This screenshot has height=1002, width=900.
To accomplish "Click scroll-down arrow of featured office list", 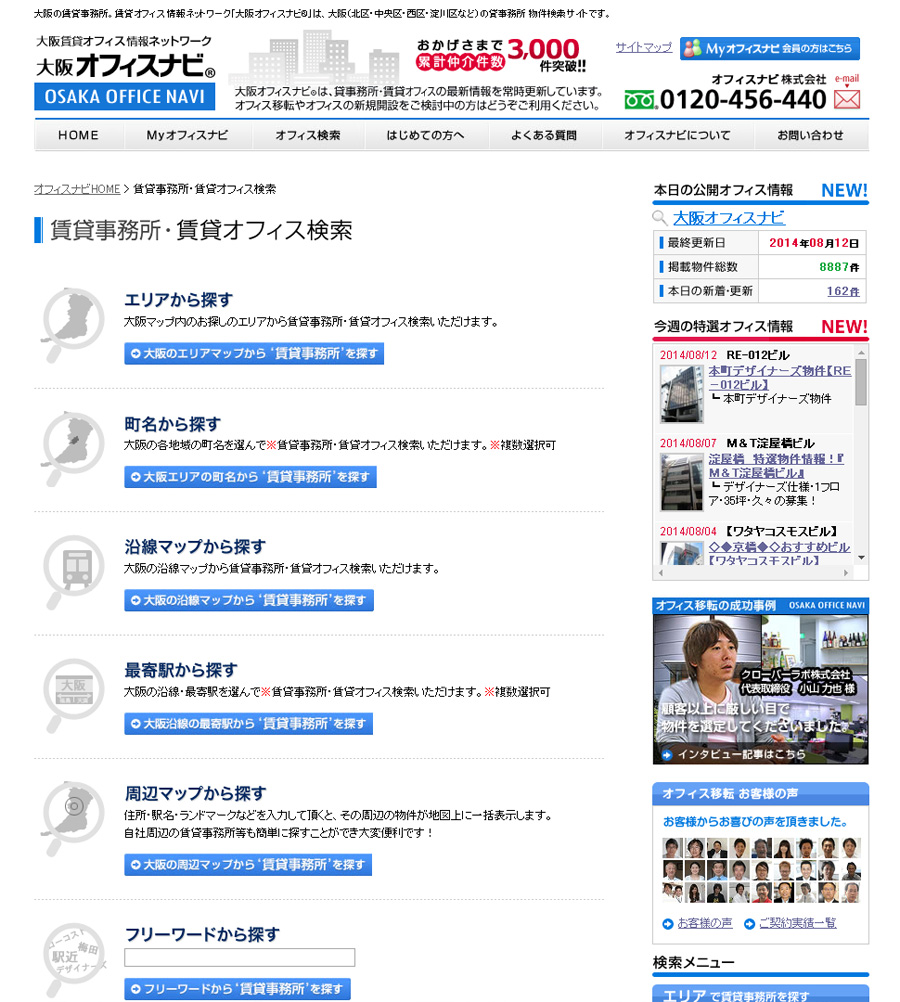I will coord(861,558).
